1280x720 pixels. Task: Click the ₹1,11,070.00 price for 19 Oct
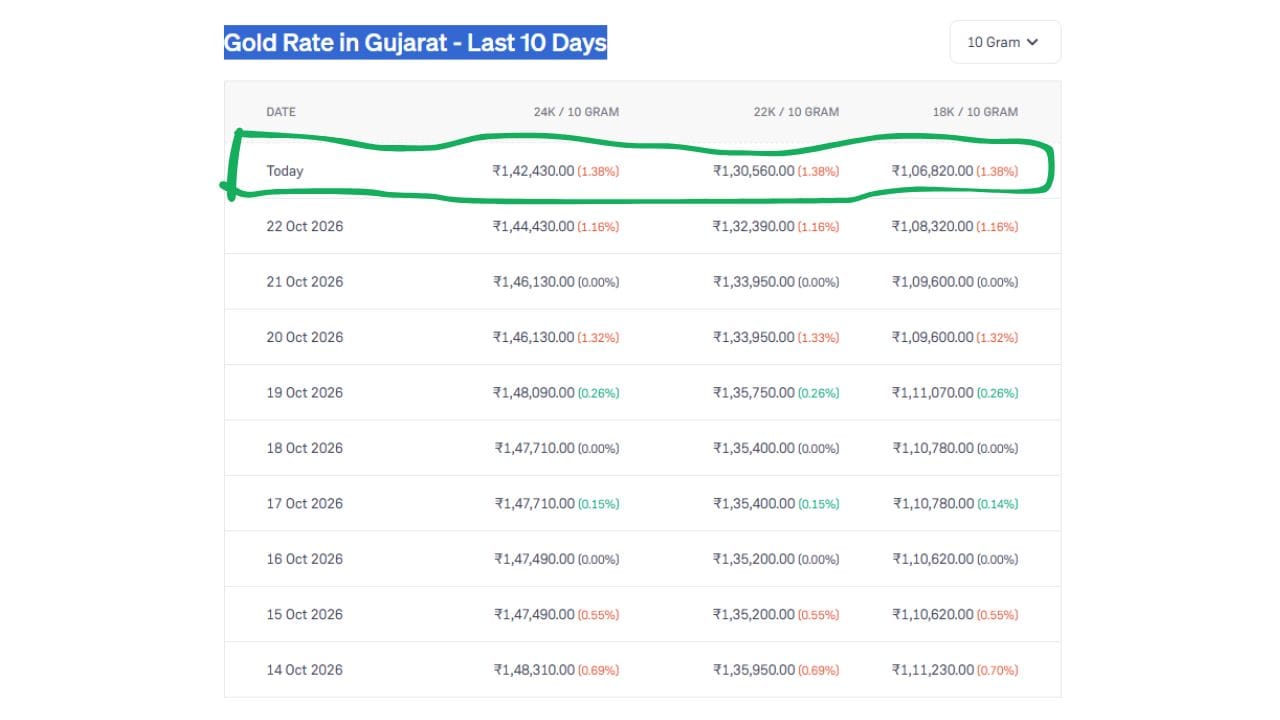(933, 393)
